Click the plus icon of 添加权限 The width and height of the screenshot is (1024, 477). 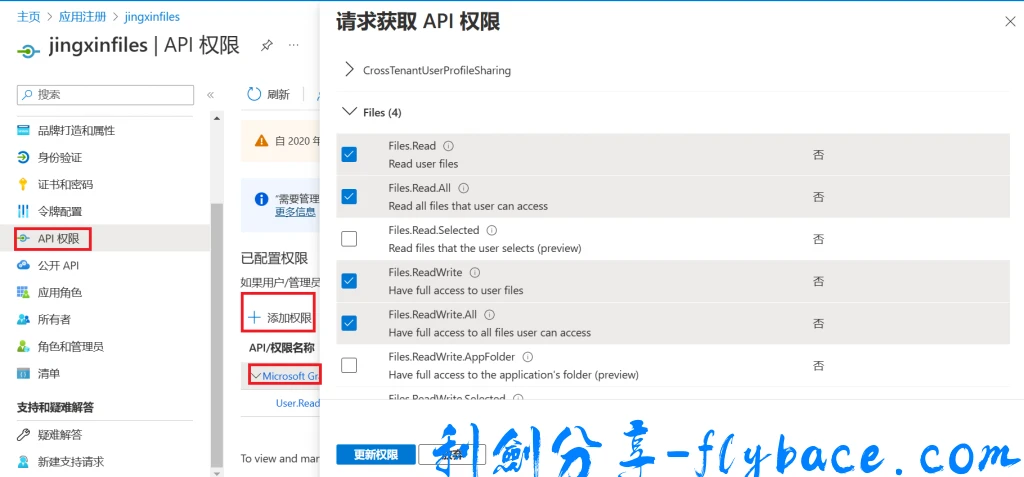point(254,318)
